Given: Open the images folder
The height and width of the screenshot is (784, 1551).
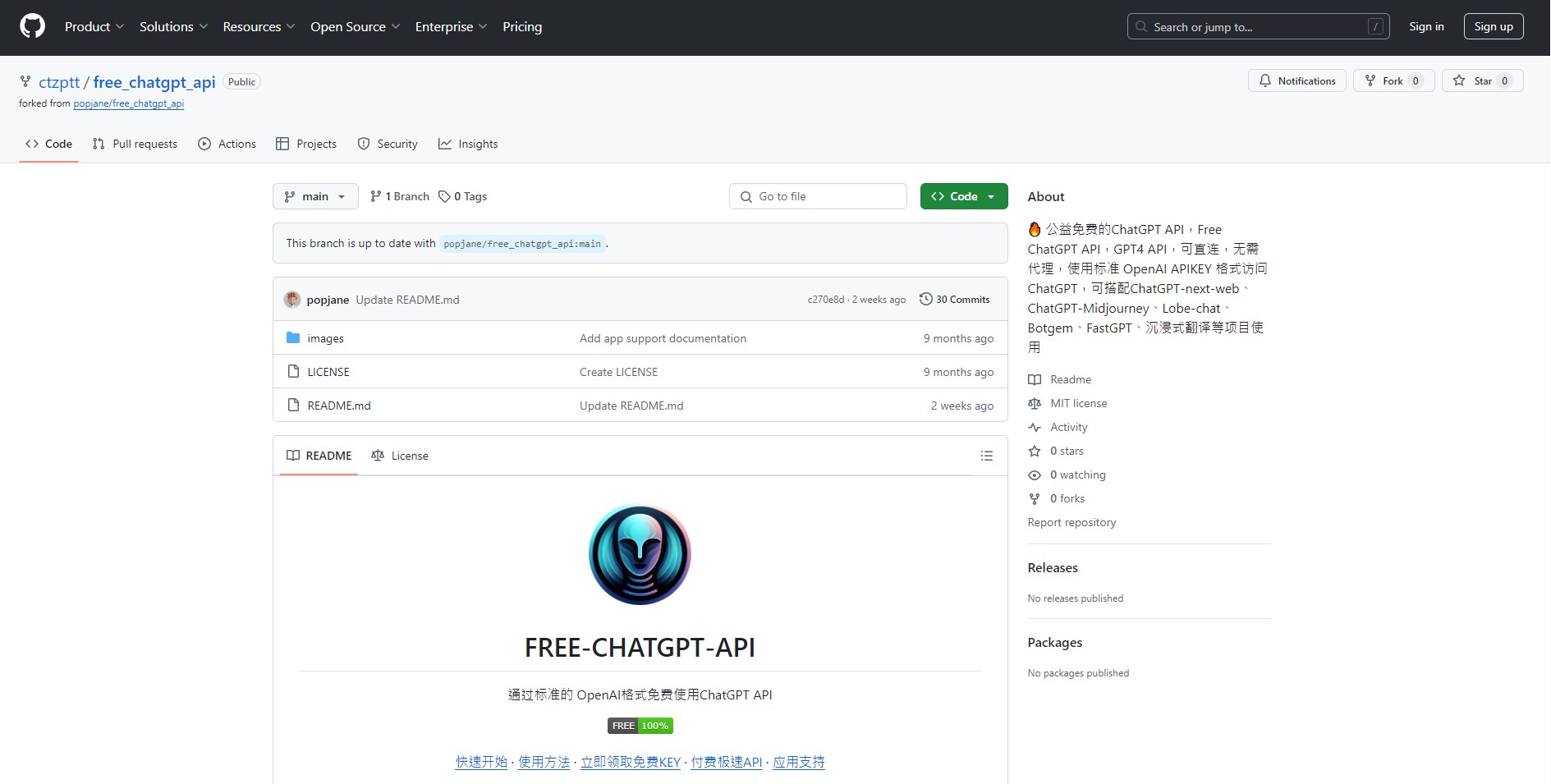Looking at the screenshot, I should click(325, 338).
